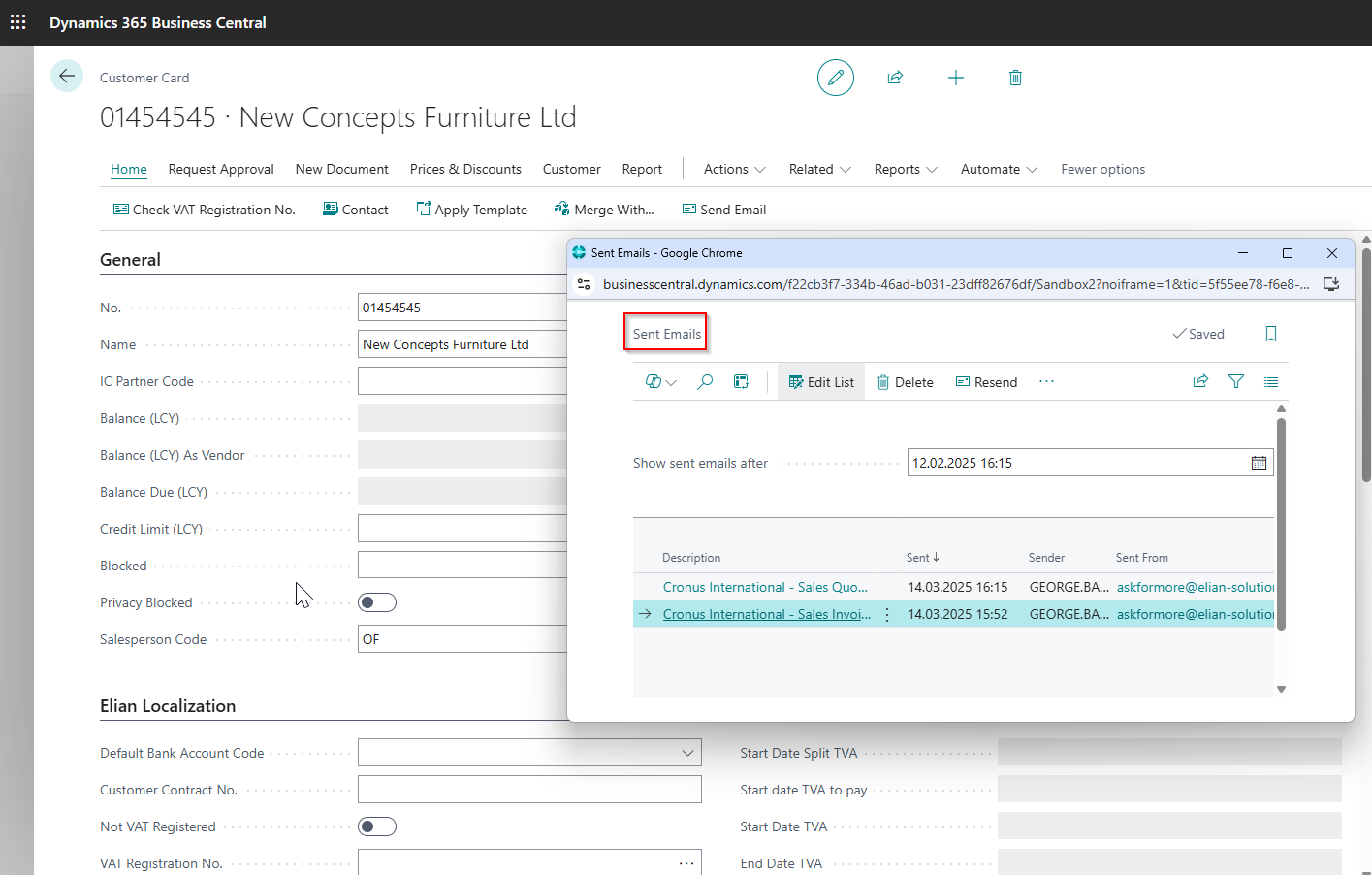Image resolution: width=1372 pixels, height=875 pixels.
Task: Click Delete in Sent Emails toolbar
Action: [906, 382]
